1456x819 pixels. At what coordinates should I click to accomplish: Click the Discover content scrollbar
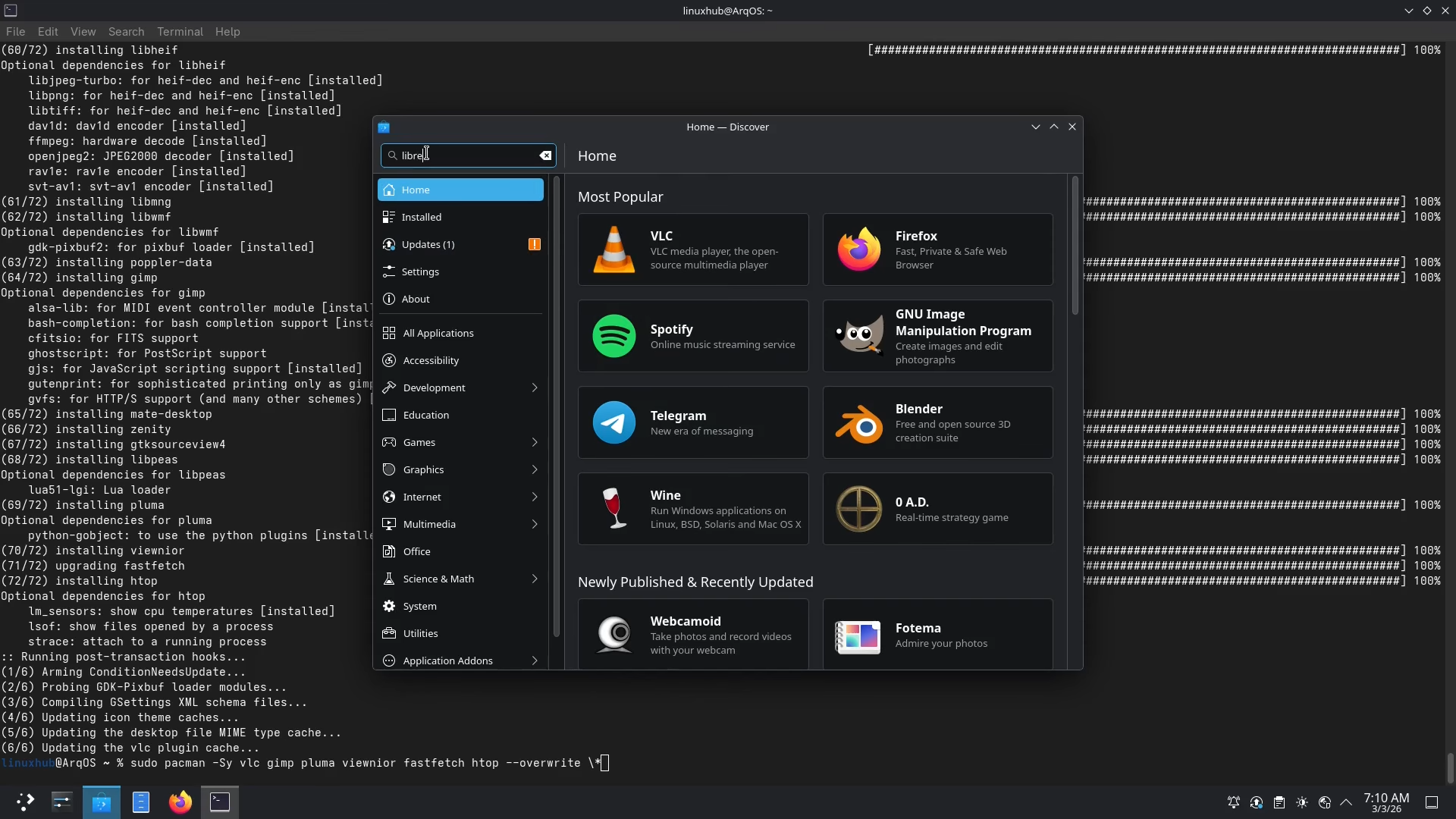1075,246
